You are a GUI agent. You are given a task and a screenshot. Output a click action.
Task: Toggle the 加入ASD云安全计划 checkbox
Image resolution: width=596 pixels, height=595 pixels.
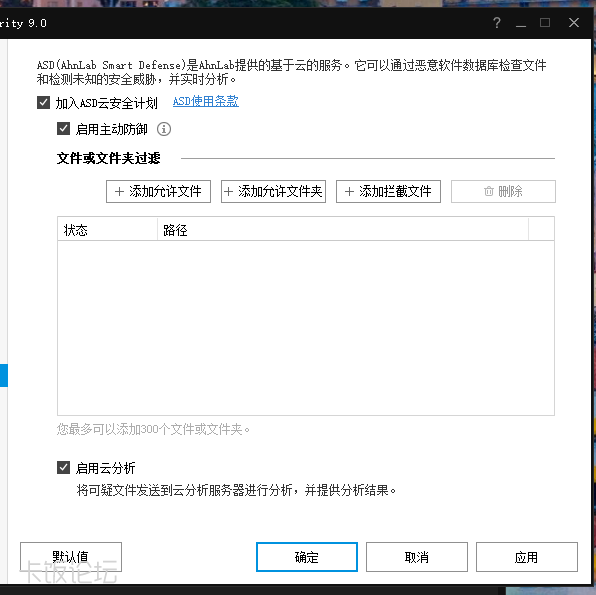[x=43, y=103]
